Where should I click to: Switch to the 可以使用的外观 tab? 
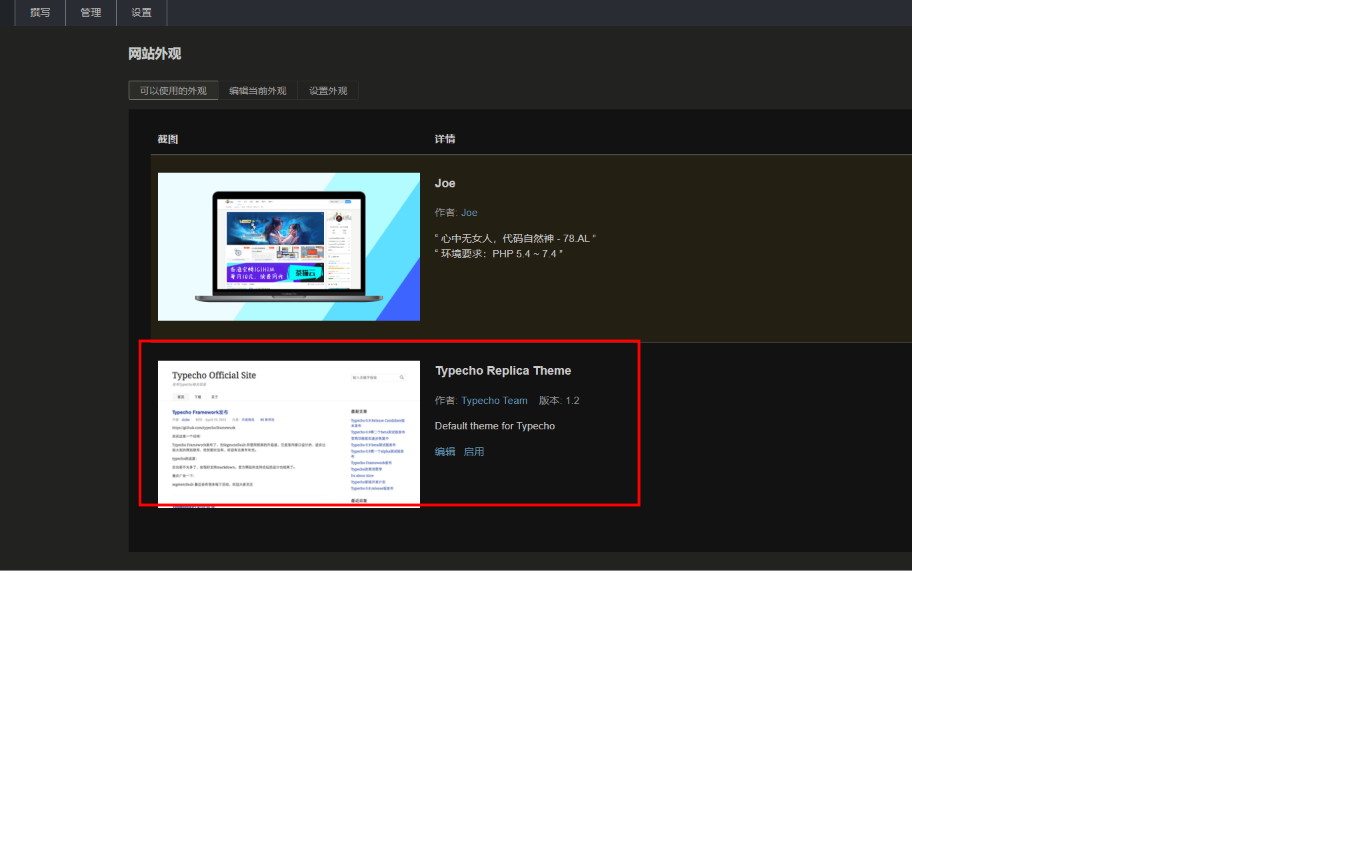tap(173, 91)
